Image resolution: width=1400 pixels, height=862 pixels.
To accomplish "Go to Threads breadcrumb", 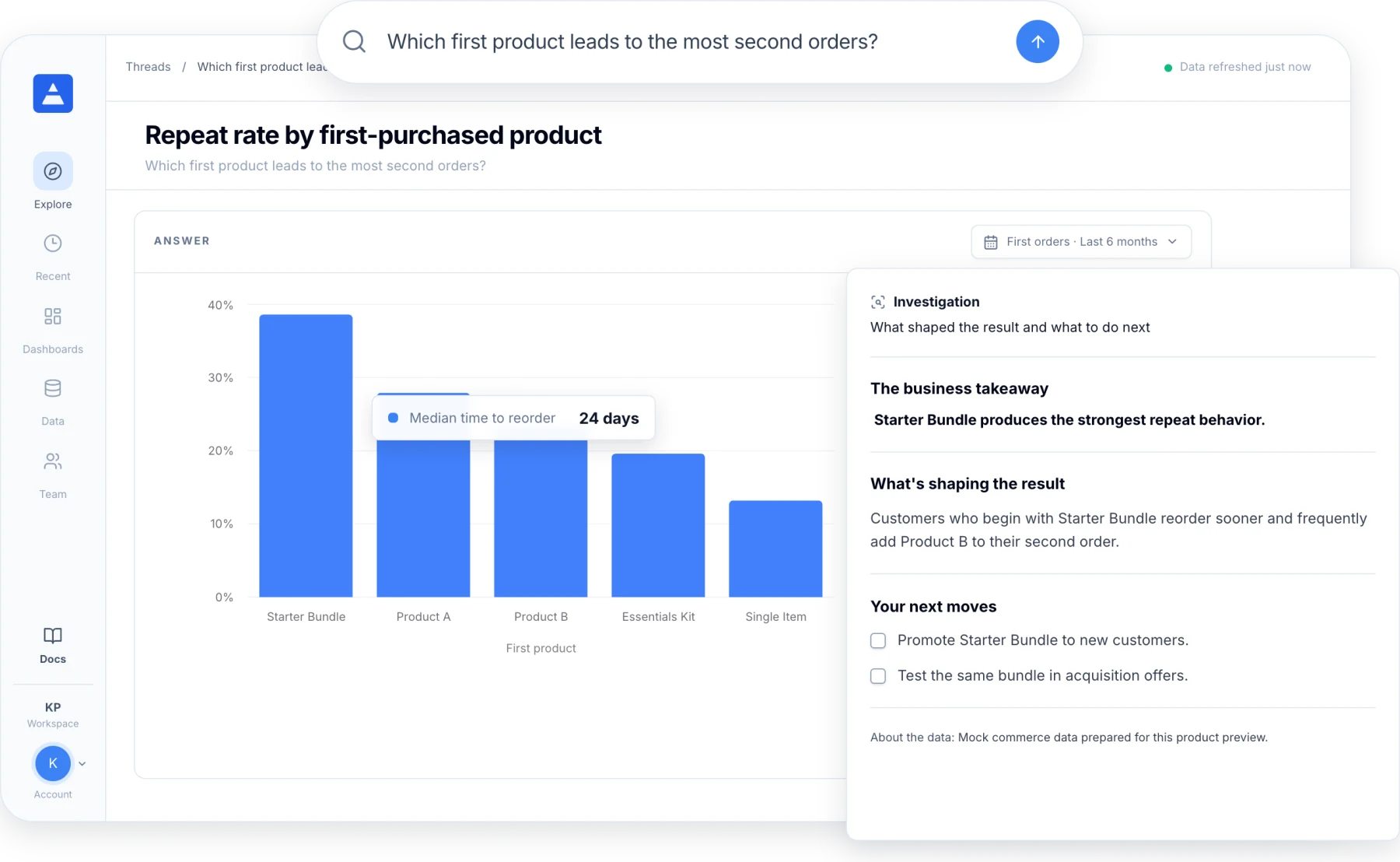I will (x=148, y=67).
